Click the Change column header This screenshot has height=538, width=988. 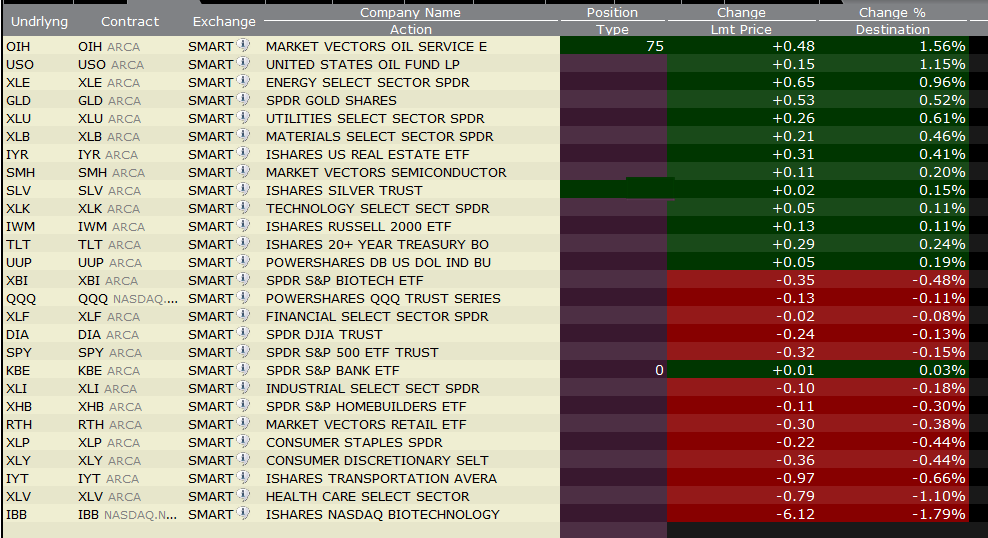[x=741, y=13]
